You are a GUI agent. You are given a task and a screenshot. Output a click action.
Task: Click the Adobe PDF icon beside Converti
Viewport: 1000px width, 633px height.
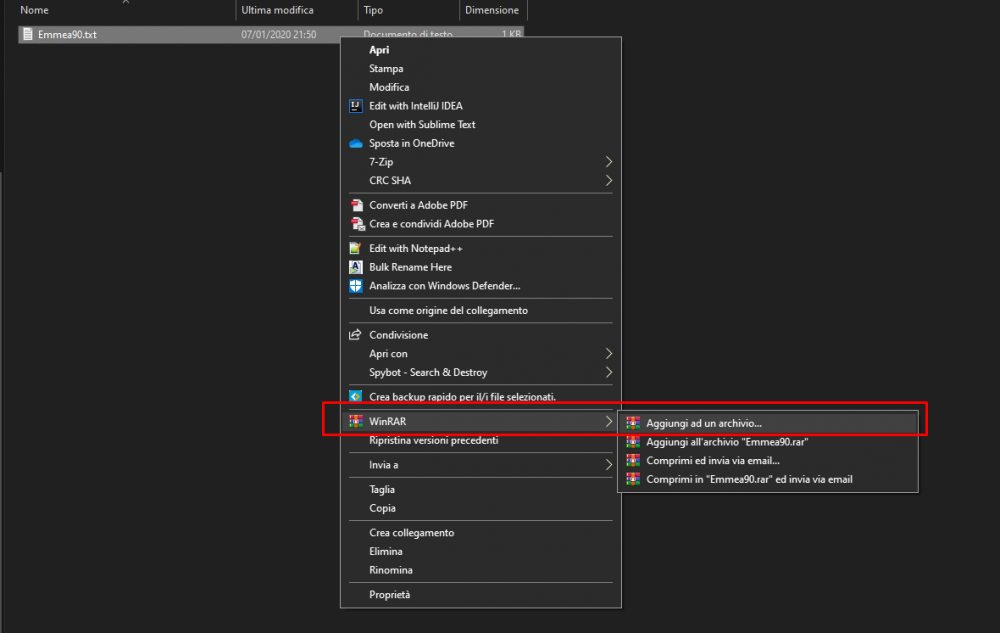click(x=357, y=205)
